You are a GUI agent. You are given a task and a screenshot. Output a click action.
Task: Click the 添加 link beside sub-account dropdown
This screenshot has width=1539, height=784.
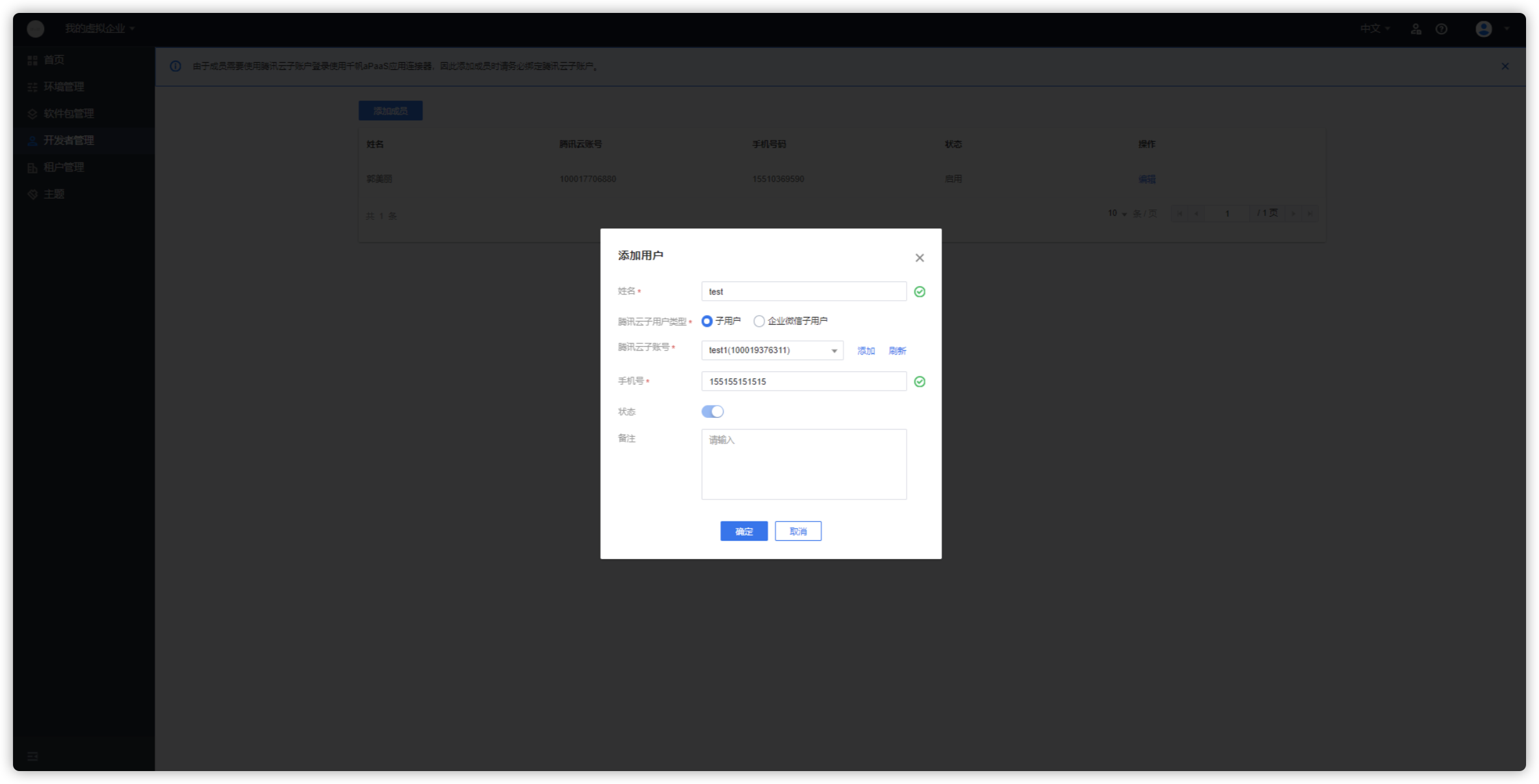pos(866,351)
